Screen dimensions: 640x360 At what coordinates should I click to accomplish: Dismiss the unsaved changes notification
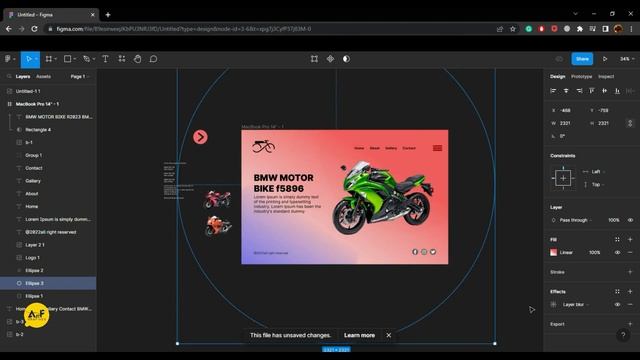(x=389, y=335)
